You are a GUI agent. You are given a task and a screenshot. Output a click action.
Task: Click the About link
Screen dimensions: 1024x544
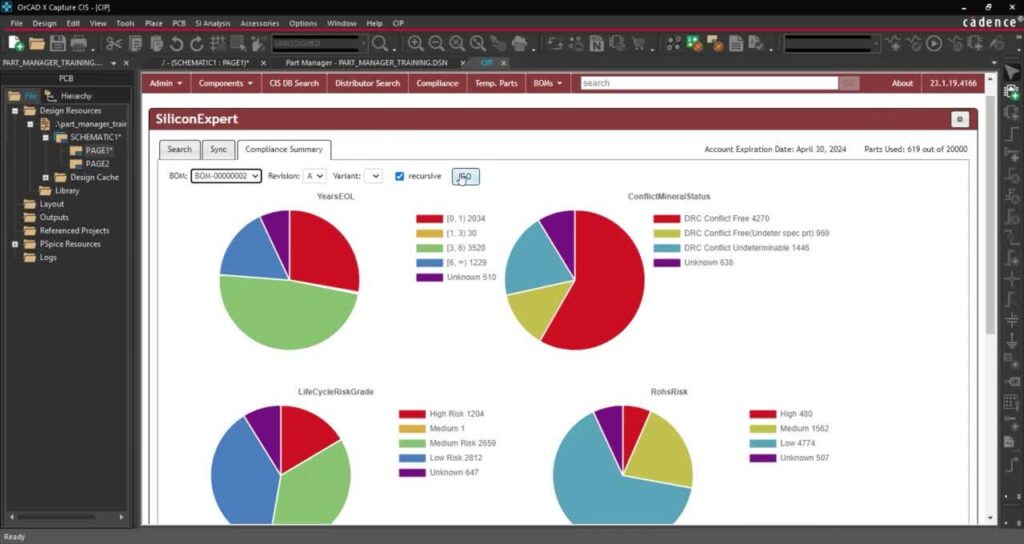(x=903, y=84)
